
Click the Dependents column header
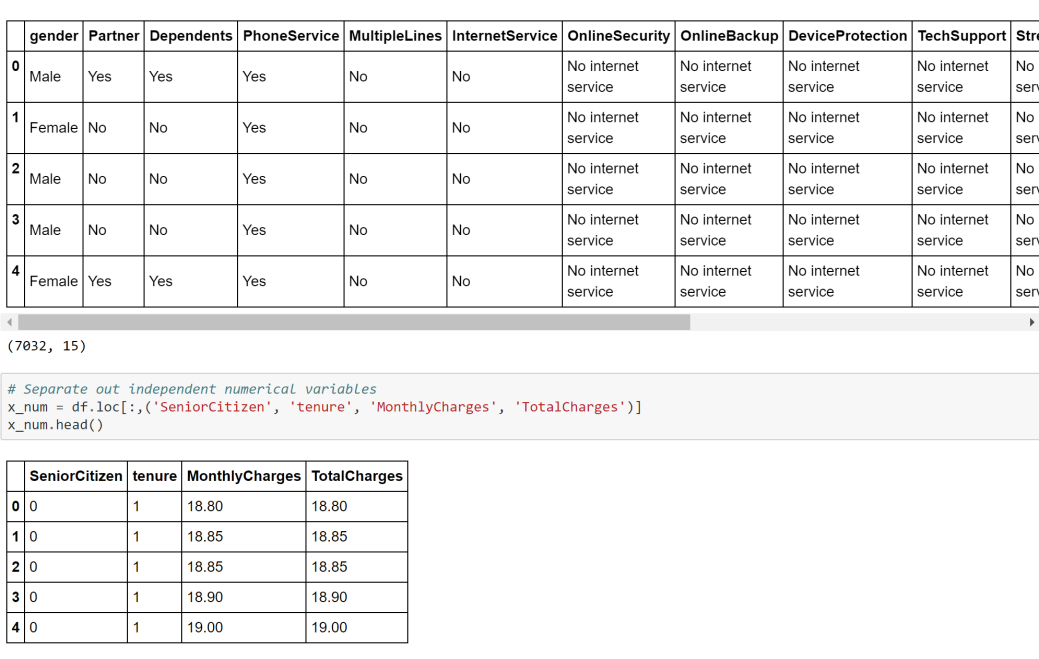pos(191,36)
